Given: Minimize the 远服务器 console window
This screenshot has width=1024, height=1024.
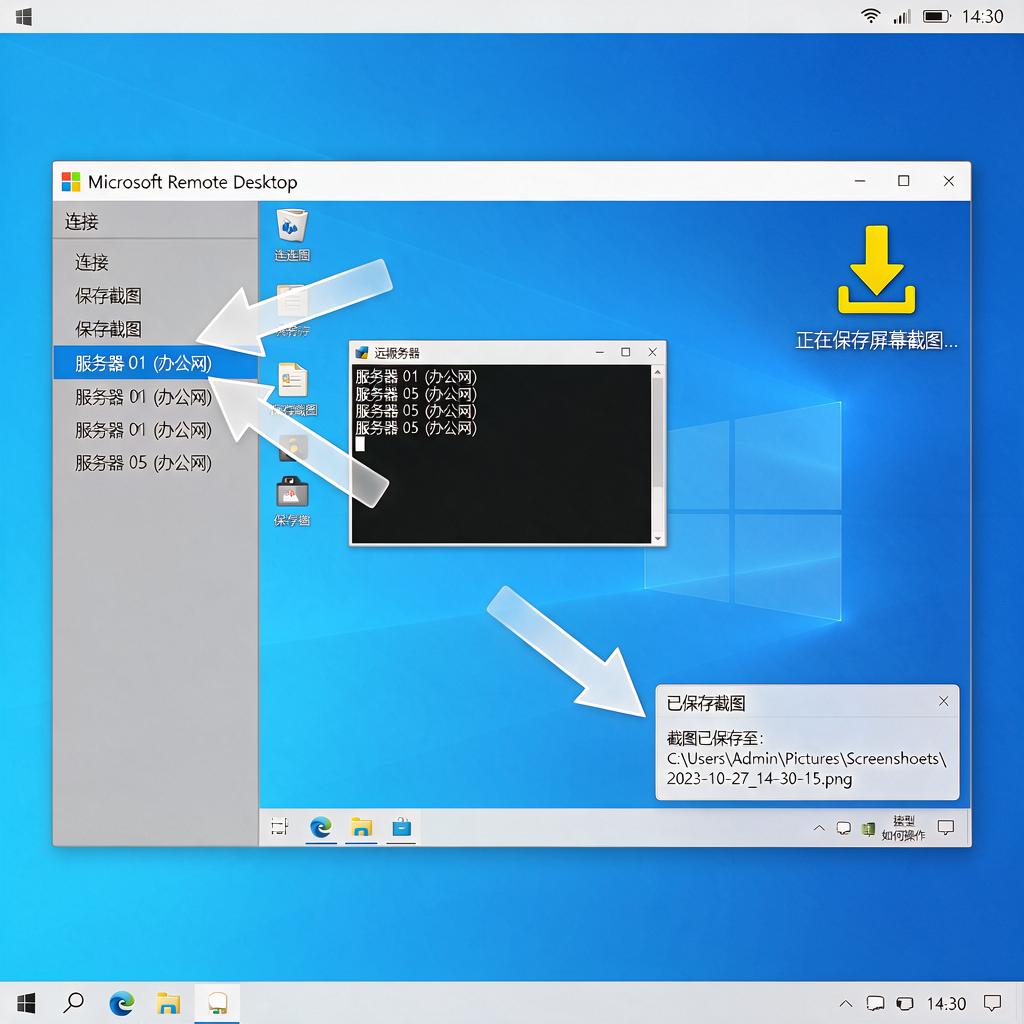Looking at the screenshot, I should tap(600, 352).
